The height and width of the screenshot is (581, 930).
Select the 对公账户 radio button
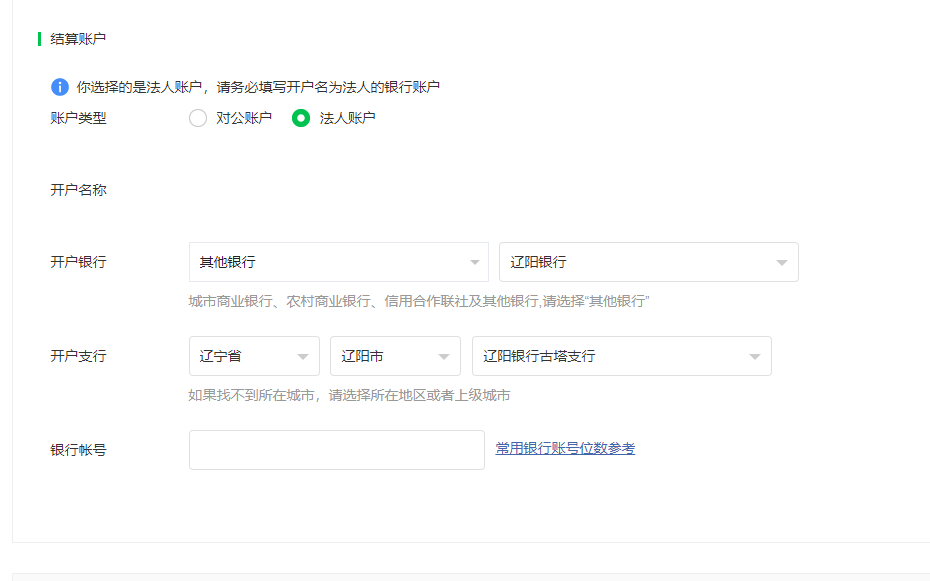tap(198, 118)
